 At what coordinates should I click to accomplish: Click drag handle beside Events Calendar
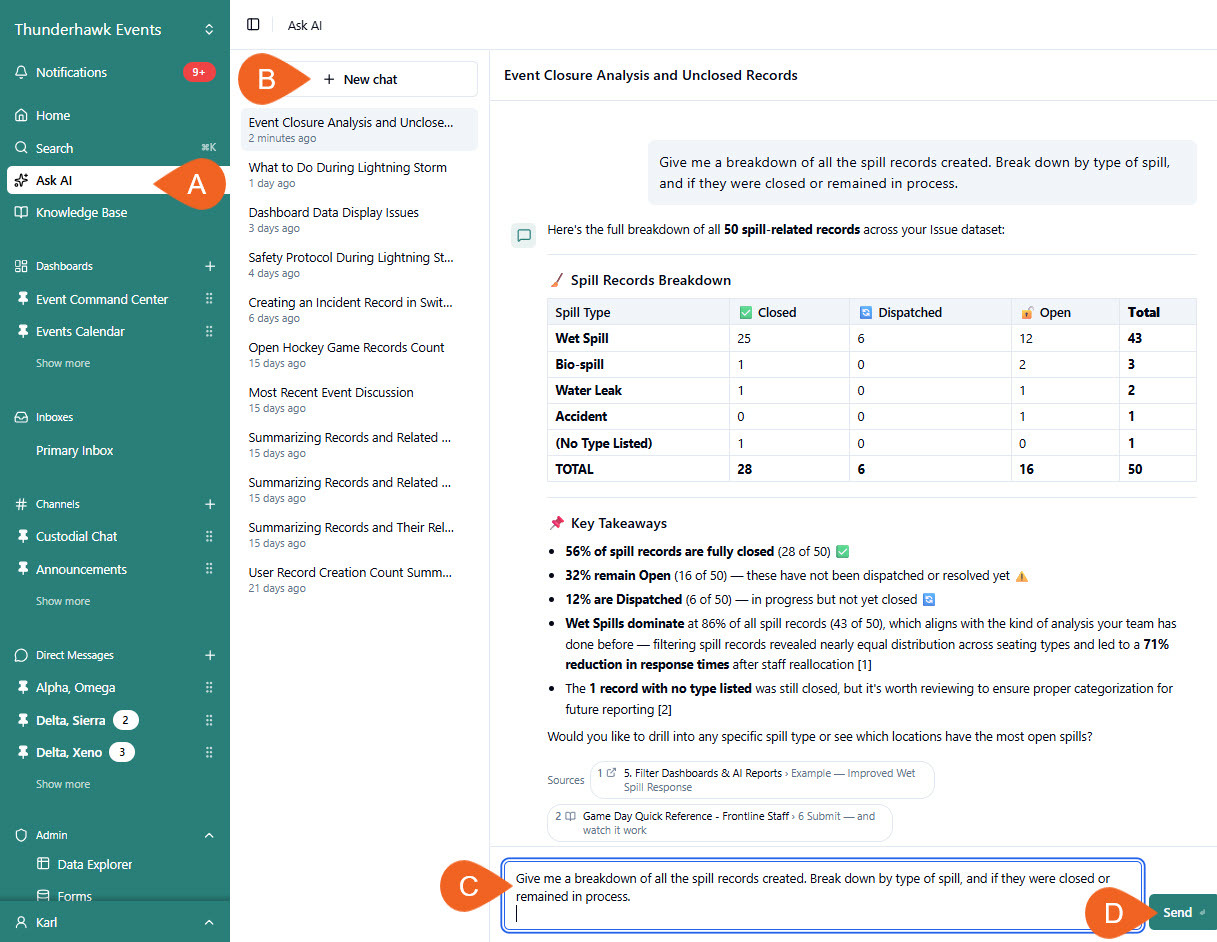[209, 331]
